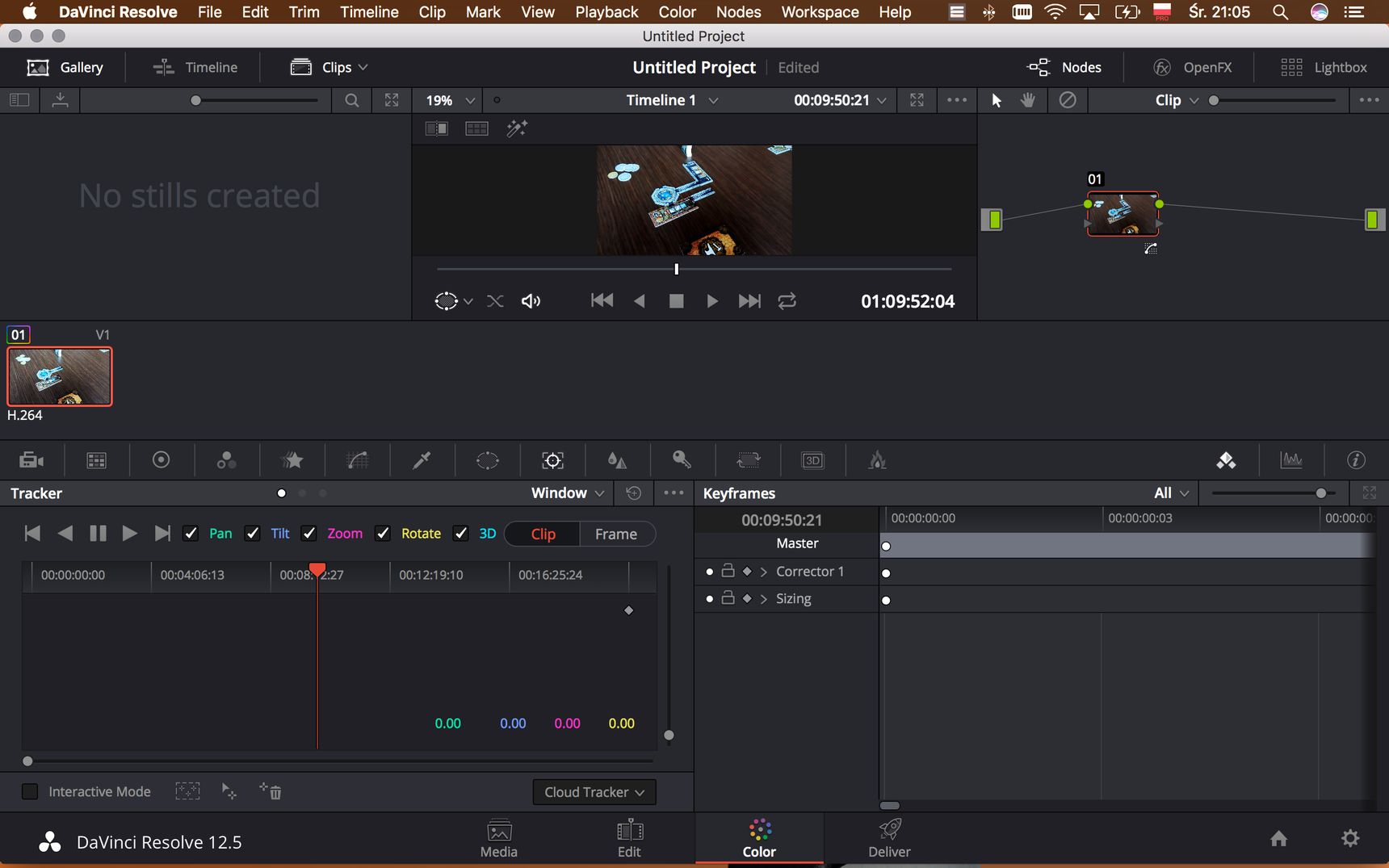
Task: Open the Data Burn-In palette
Action: (878, 460)
